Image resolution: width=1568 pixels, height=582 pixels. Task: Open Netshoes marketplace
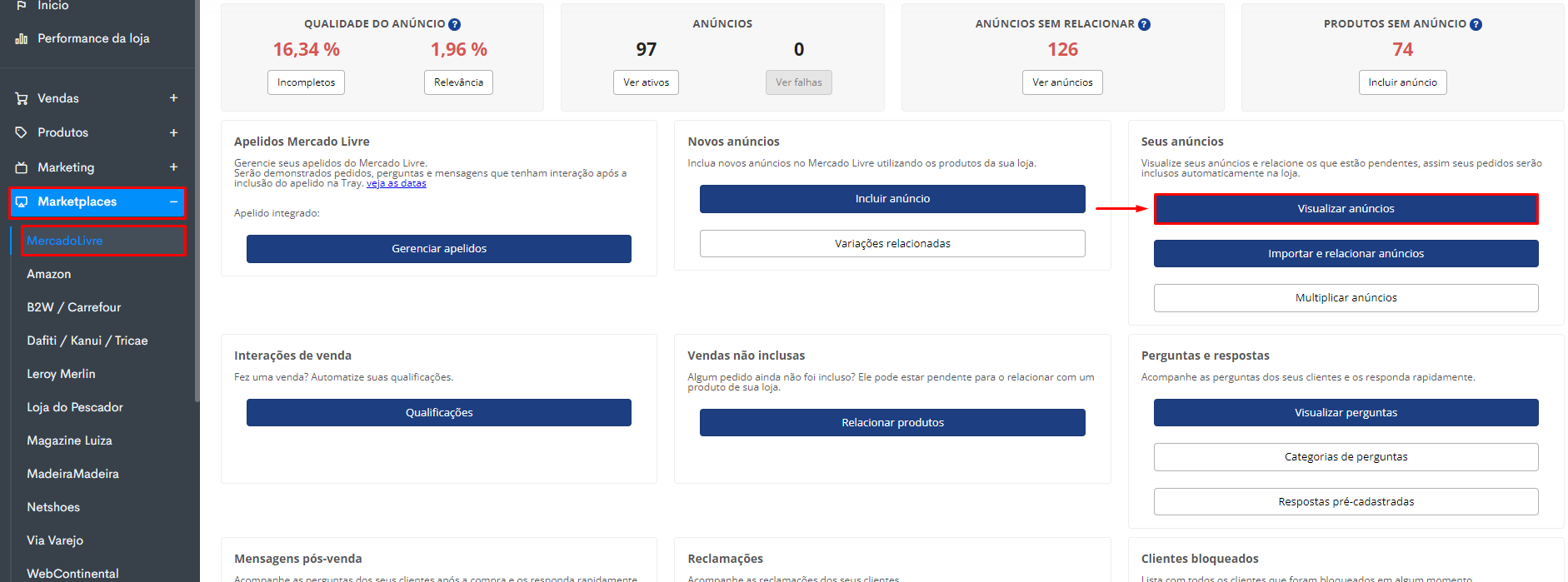[53, 507]
